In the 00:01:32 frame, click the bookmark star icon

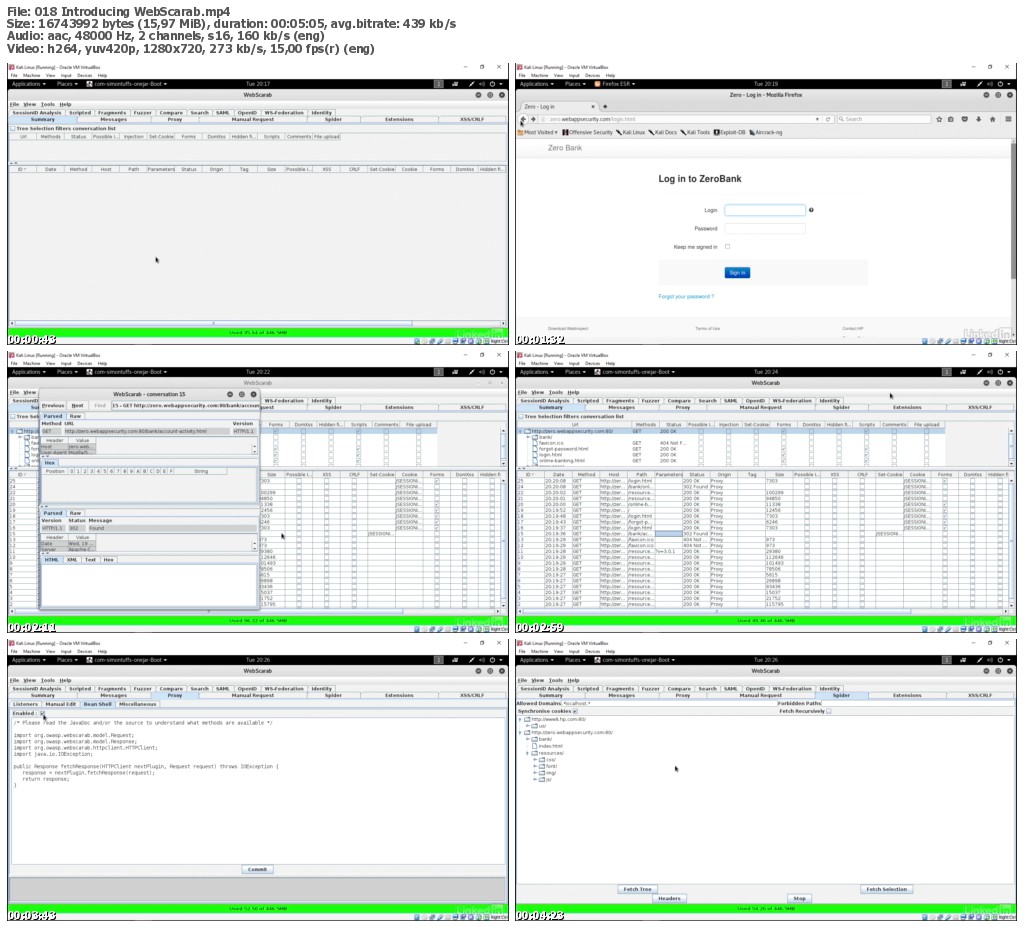pyautogui.click(x=939, y=119)
